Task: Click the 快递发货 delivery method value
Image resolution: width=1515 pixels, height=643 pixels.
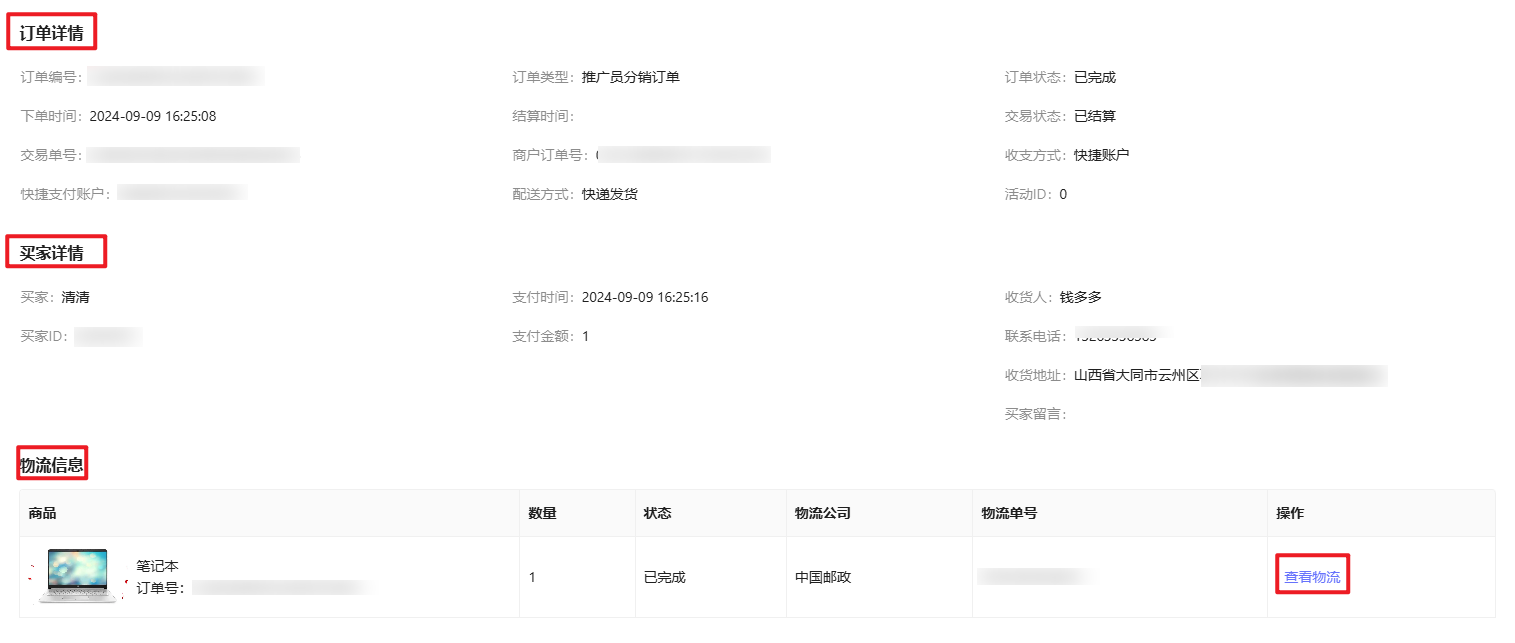Action: [x=610, y=194]
